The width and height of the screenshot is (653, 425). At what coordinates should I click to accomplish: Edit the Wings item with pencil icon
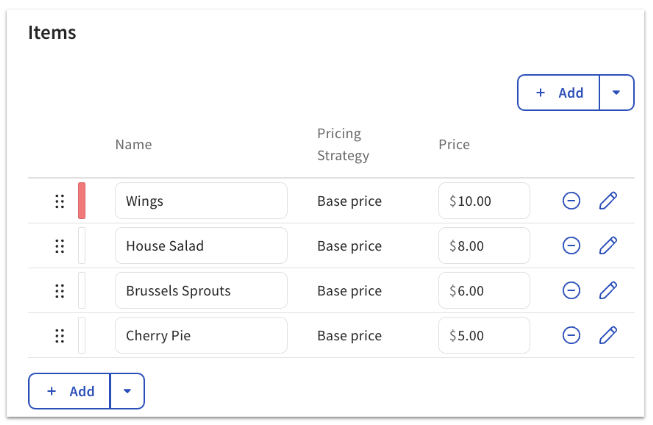[x=608, y=201]
